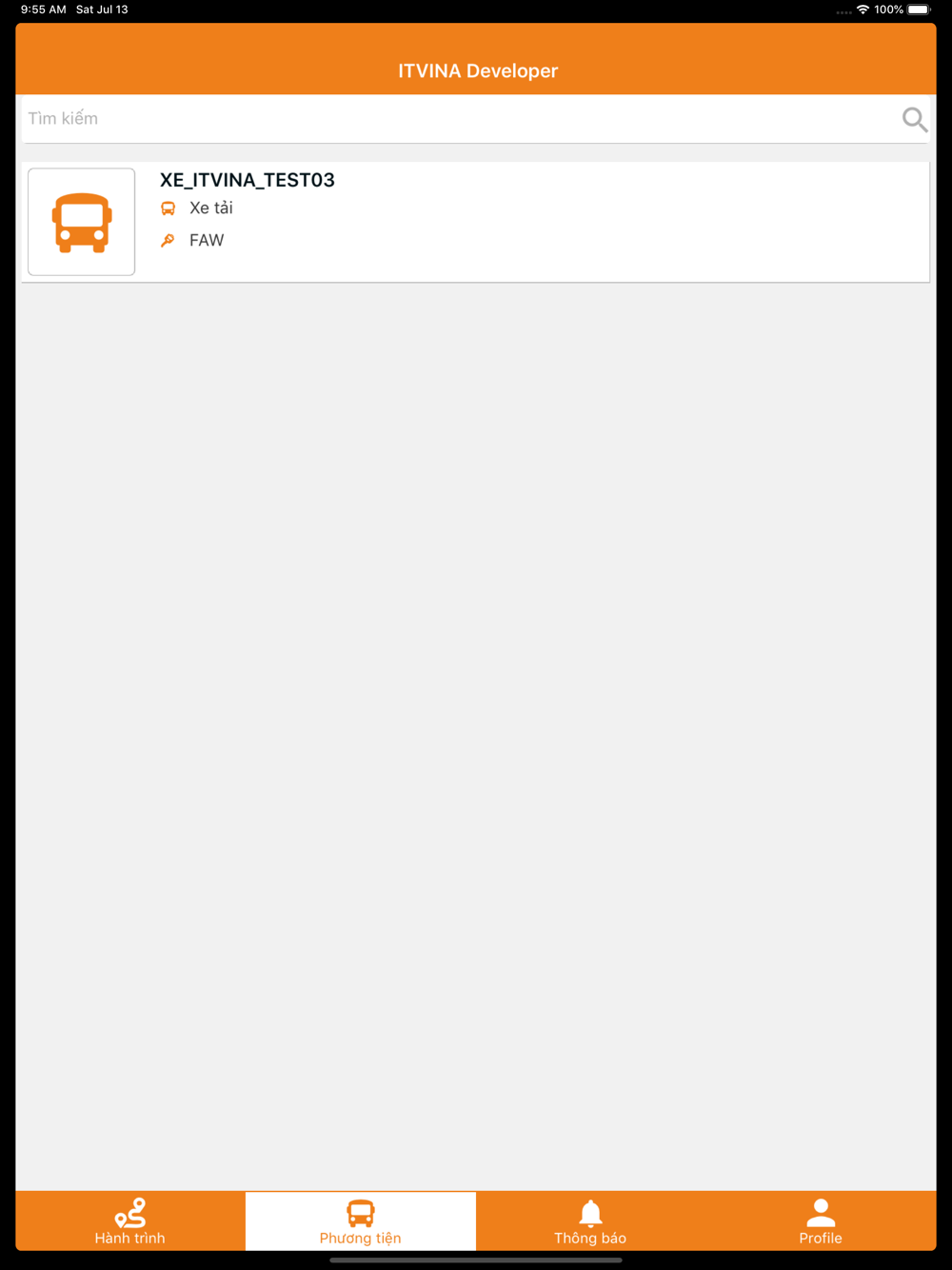Tap the ITVINA Developer header title
This screenshot has width=952, height=1270.
(x=478, y=71)
